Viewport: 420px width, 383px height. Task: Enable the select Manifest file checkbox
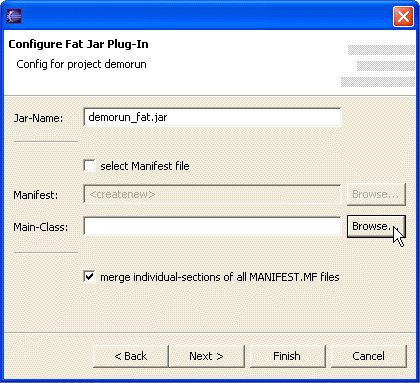click(x=89, y=166)
